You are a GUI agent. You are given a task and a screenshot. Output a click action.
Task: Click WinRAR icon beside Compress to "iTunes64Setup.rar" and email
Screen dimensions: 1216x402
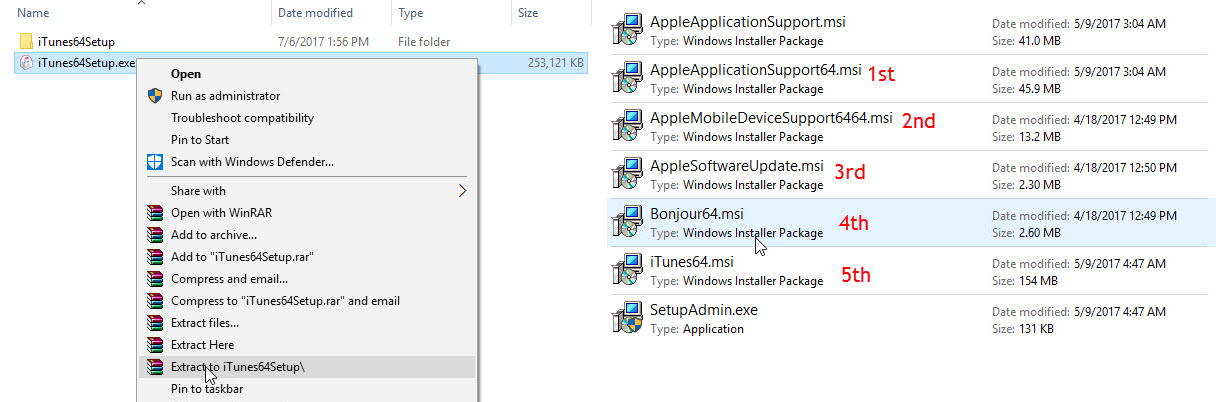155,300
